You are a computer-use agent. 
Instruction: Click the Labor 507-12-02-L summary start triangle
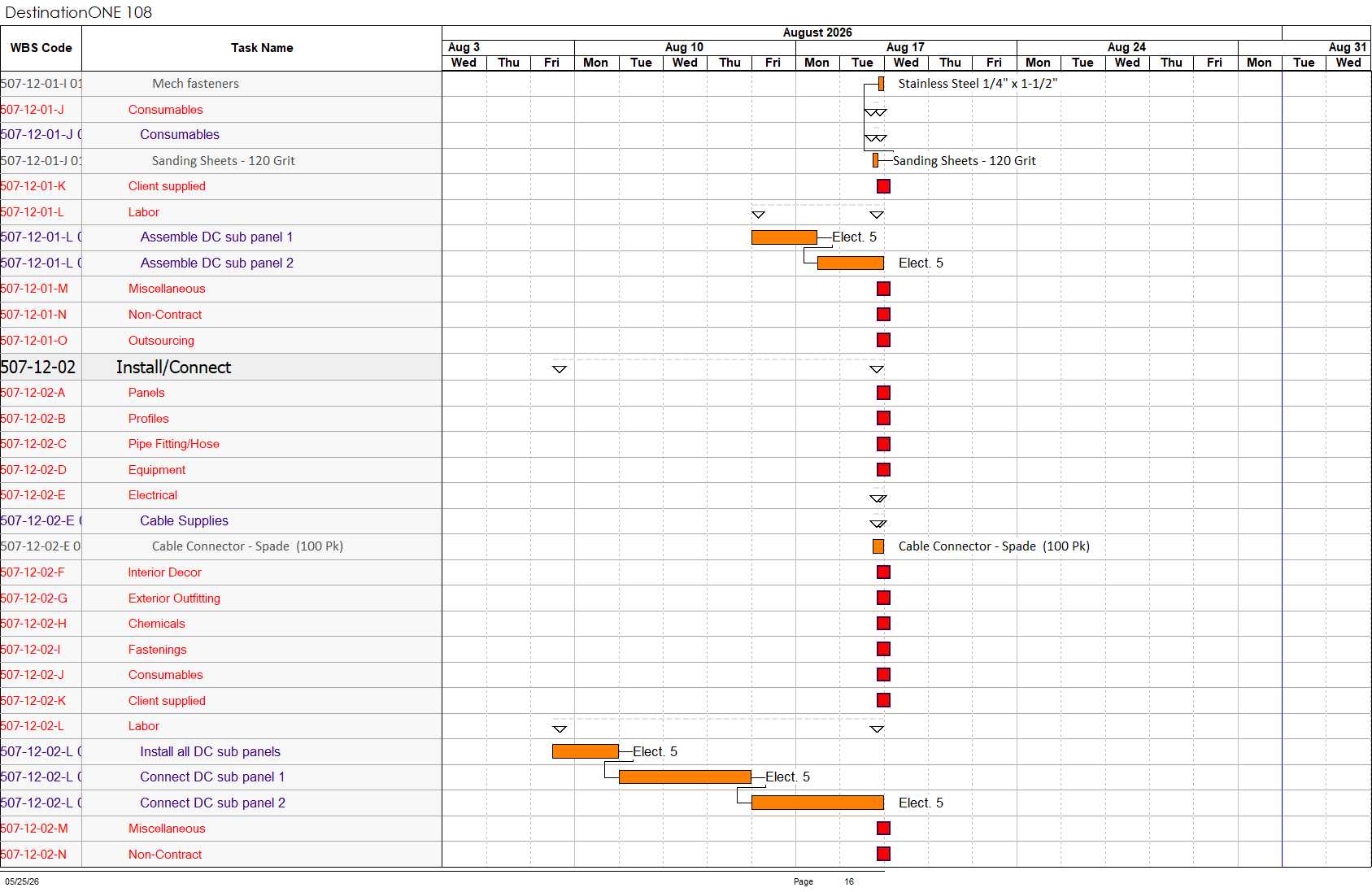tap(560, 729)
